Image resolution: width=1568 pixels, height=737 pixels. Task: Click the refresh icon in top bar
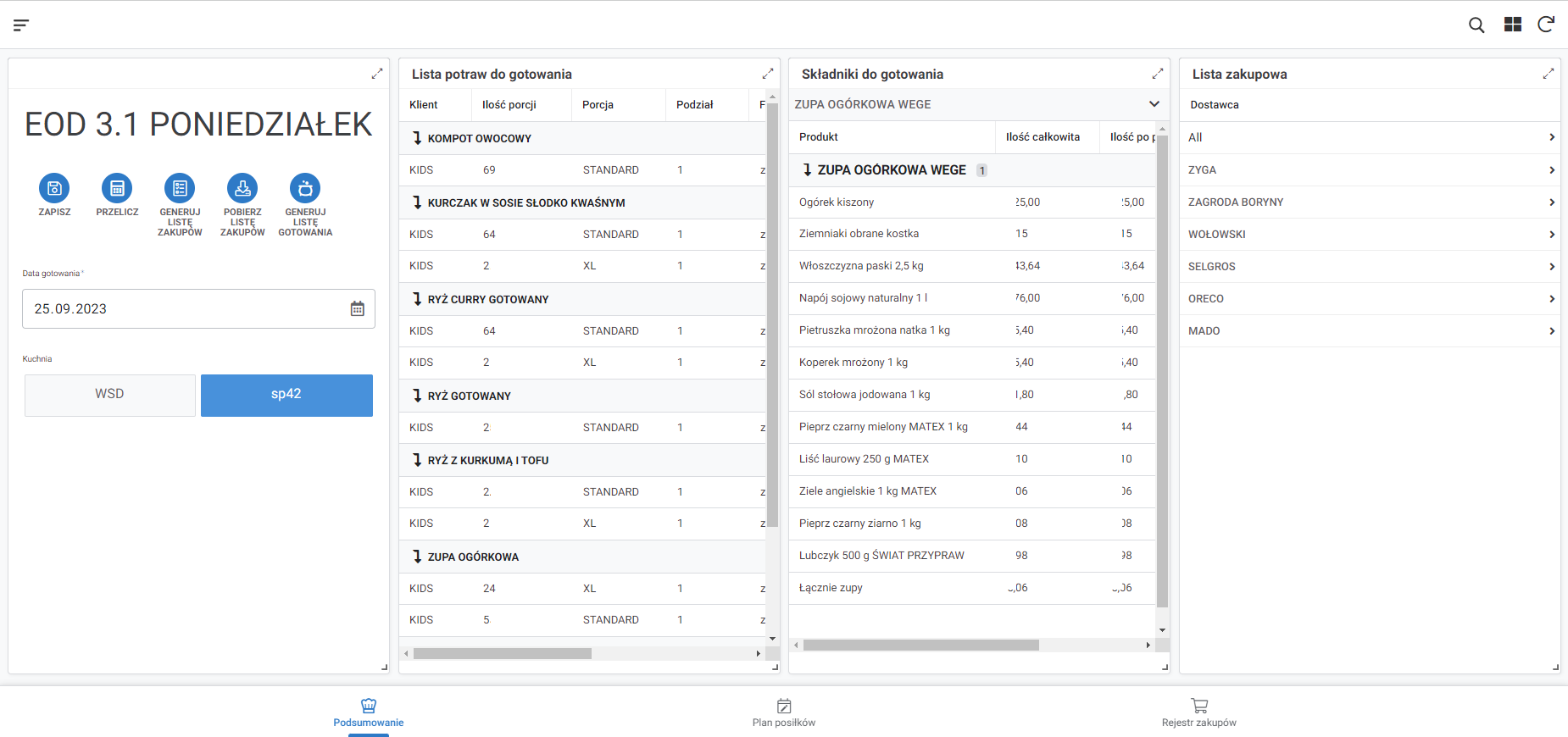pos(1546,25)
